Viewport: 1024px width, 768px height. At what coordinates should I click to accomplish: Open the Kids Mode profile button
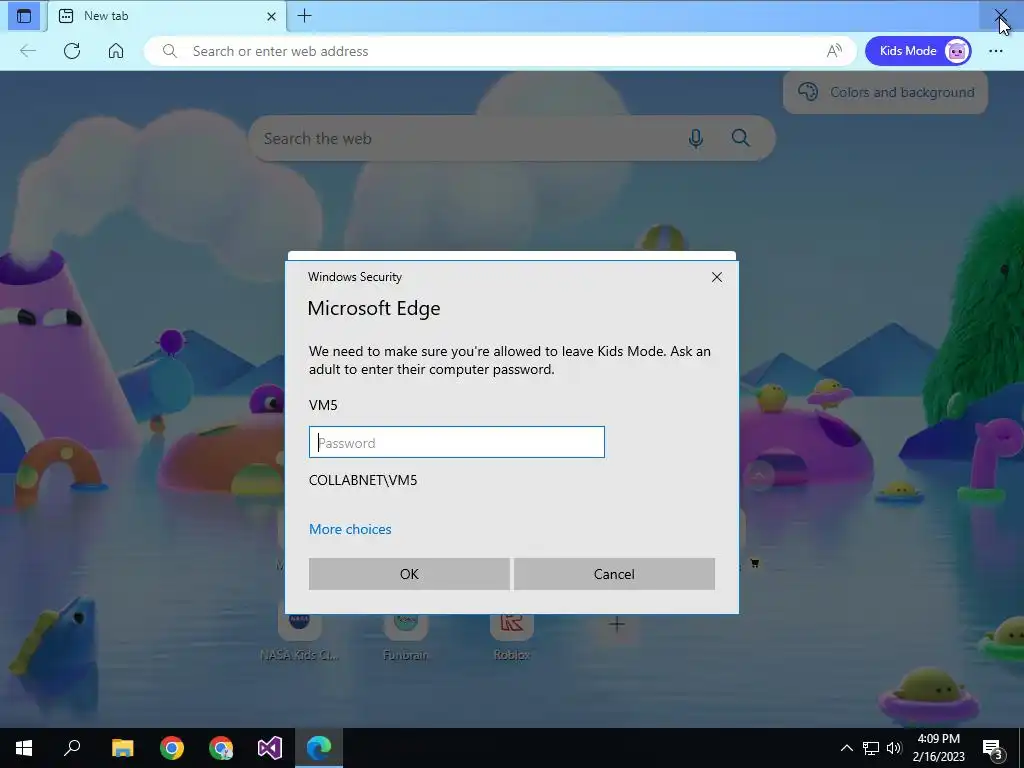click(918, 51)
